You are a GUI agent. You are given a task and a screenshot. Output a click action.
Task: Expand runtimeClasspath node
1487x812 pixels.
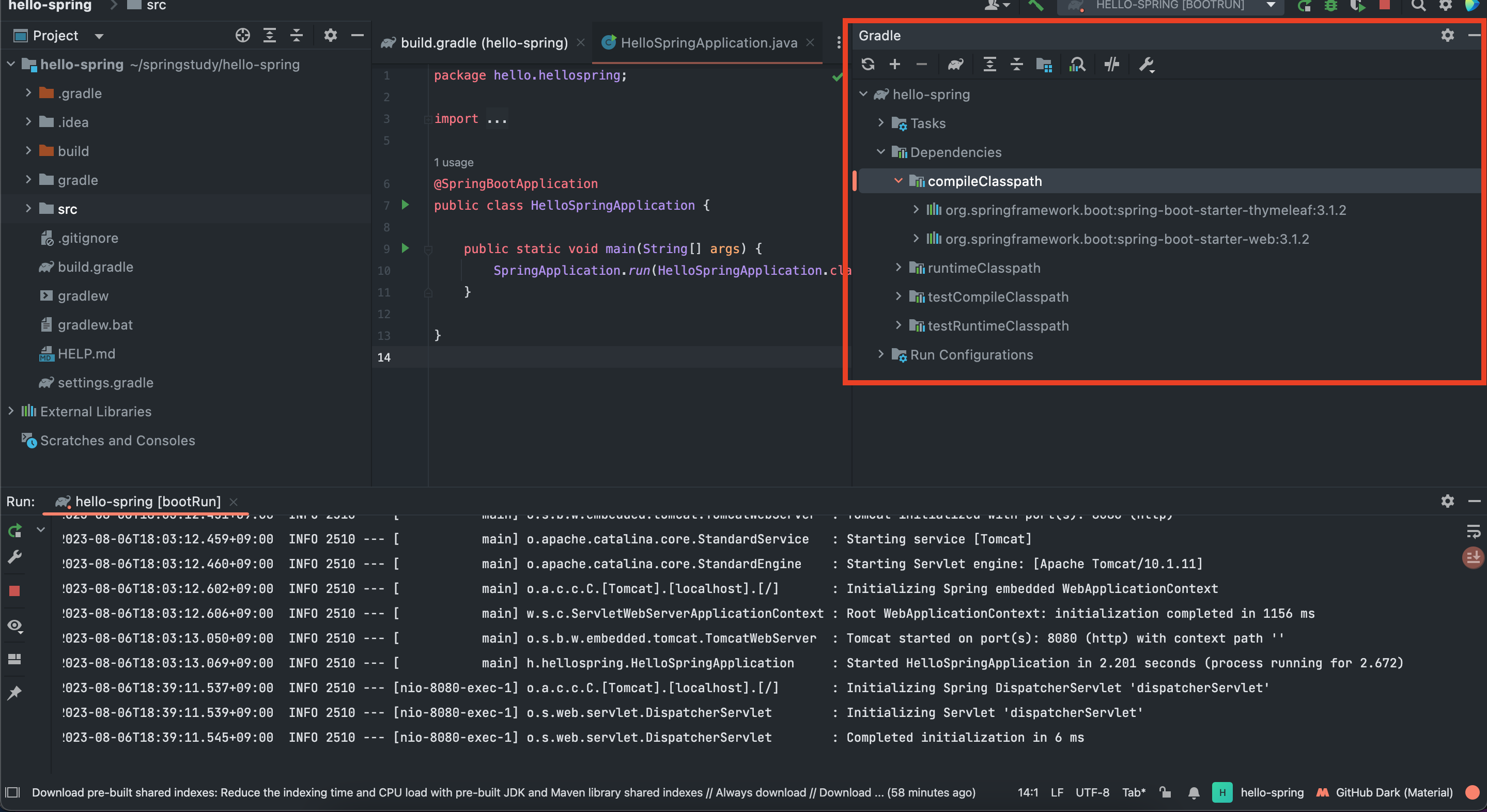(897, 267)
